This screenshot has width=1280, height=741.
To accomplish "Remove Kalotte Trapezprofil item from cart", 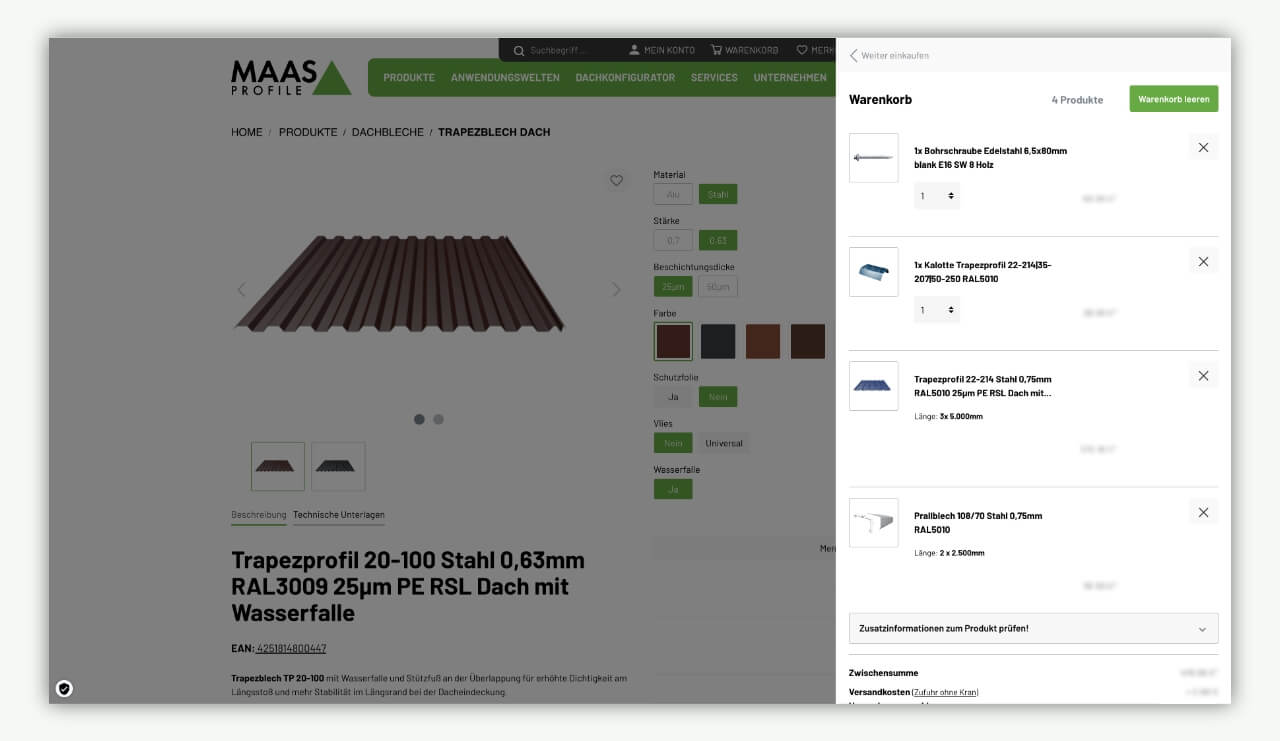I will [1203, 261].
